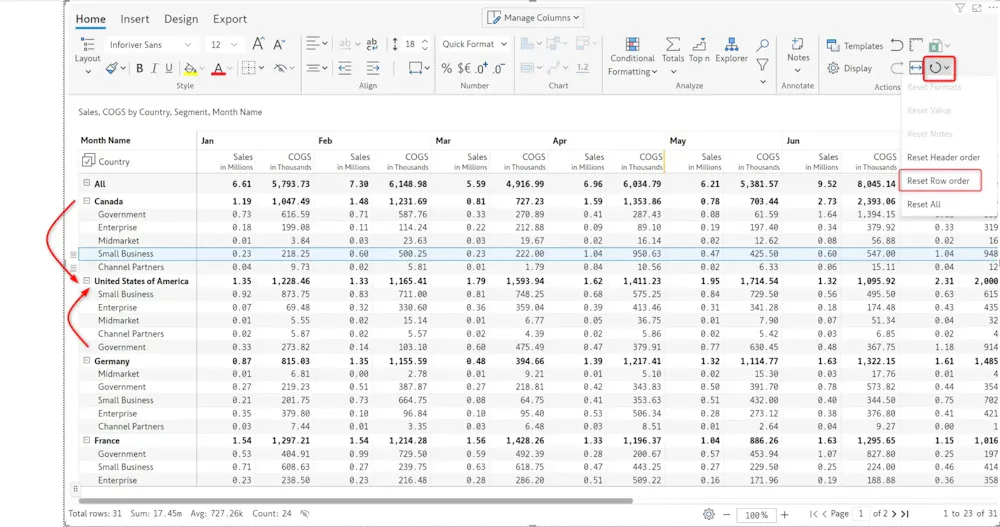Click the text wrap abc icon
1000x527 pixels.
pyautogui.click(x=372, y=44)
